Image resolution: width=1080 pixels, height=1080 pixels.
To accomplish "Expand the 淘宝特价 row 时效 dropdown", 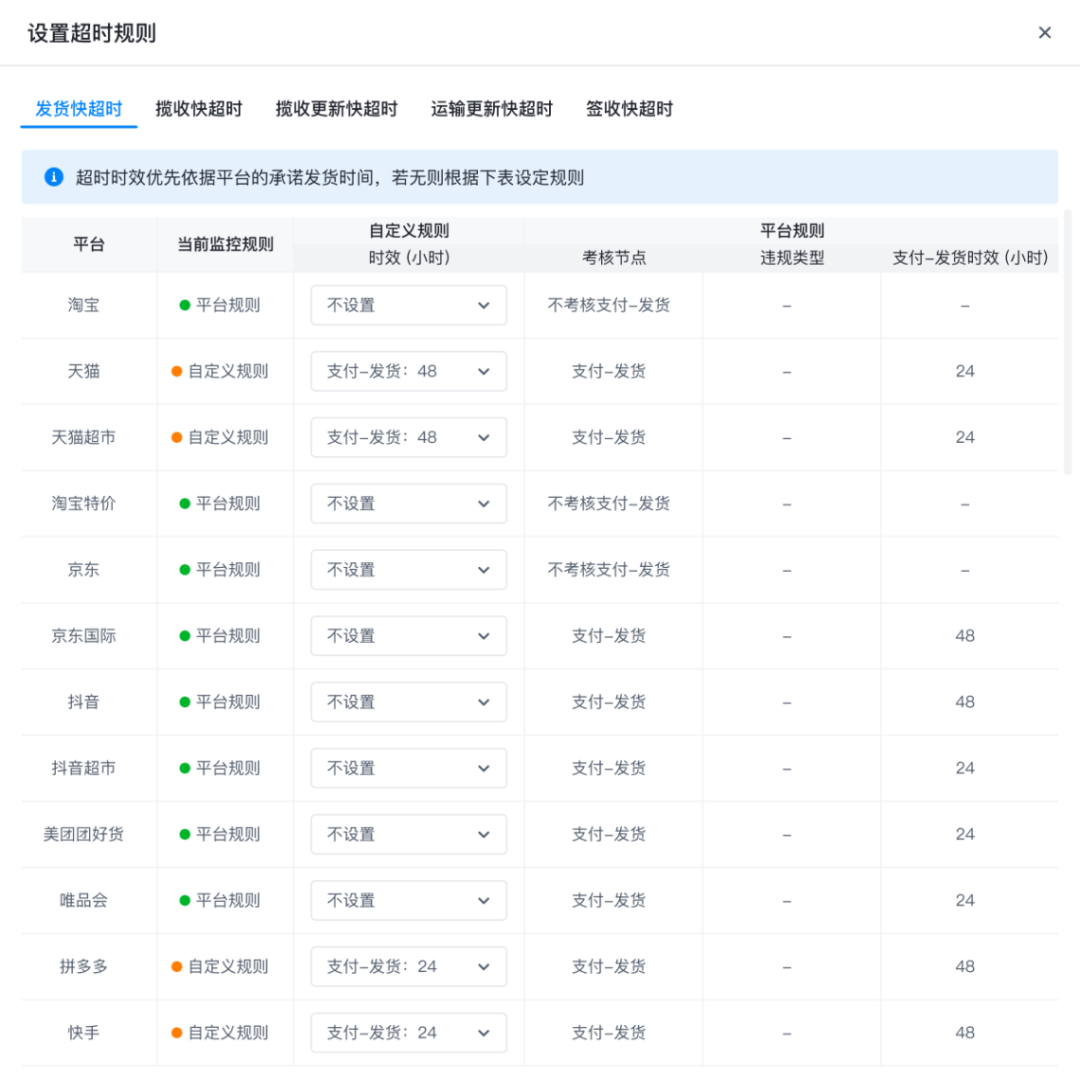I will click(408, 503).
